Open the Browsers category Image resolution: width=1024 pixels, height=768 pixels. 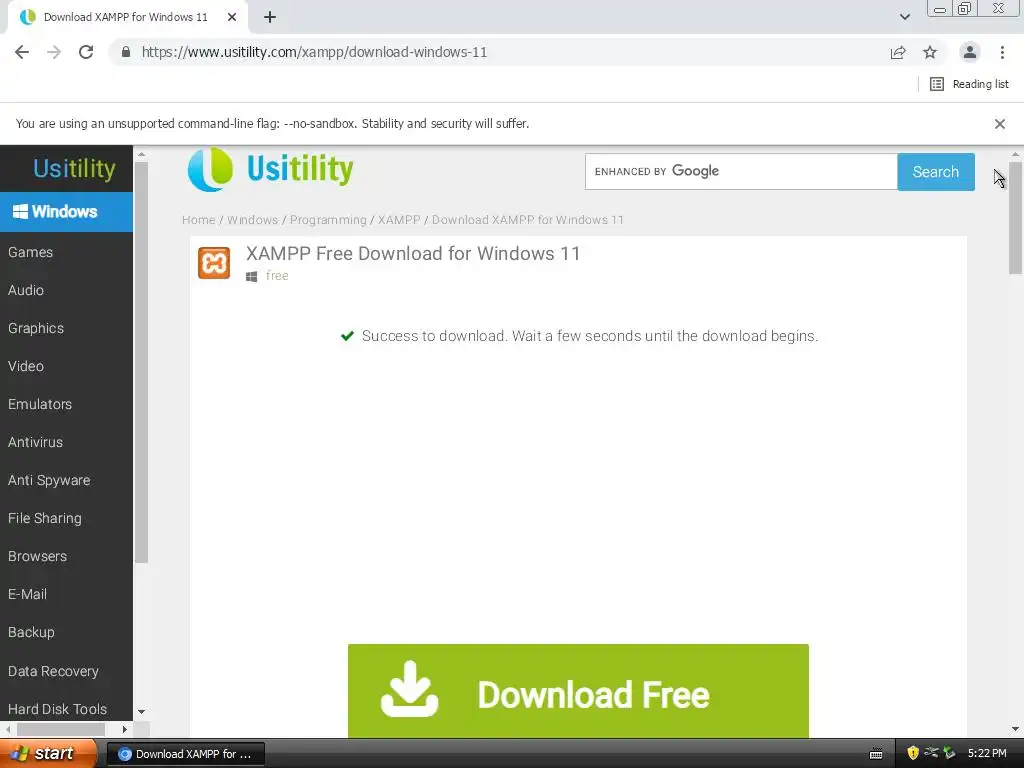coord(37,556)
